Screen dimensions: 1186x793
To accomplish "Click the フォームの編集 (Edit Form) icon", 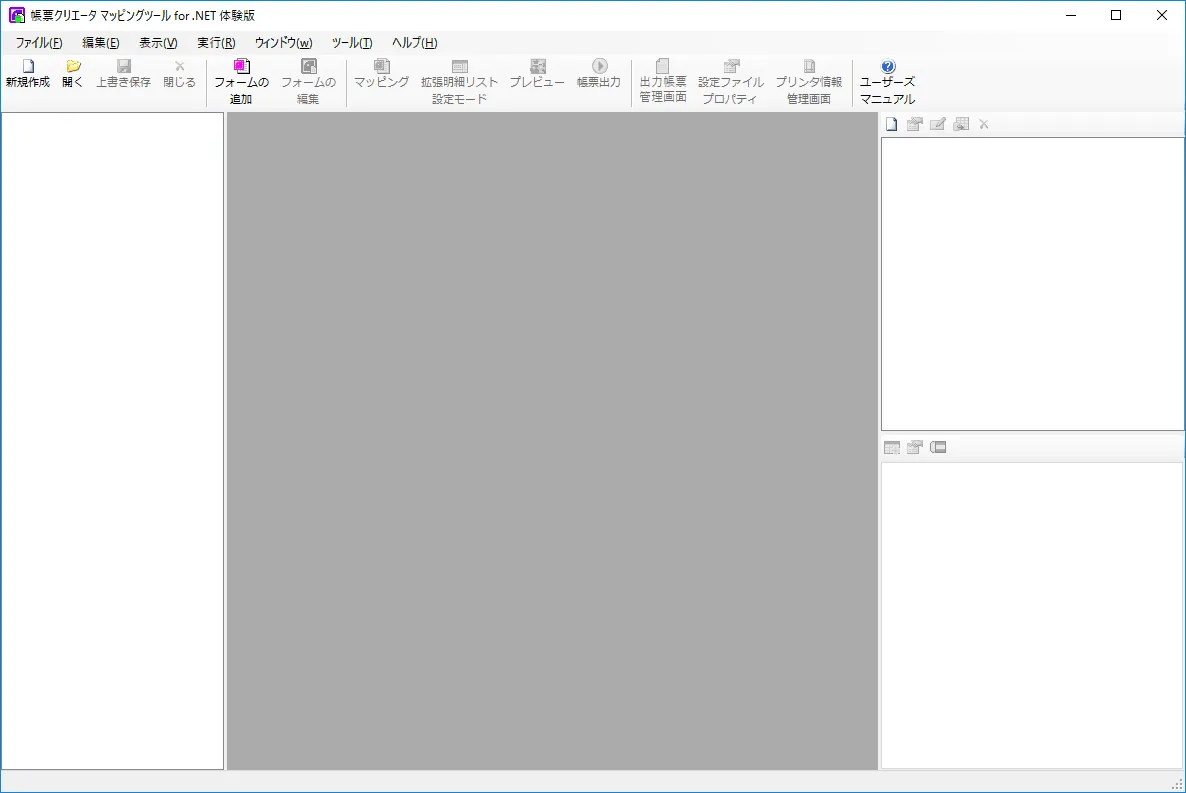I will click(308, 66).
